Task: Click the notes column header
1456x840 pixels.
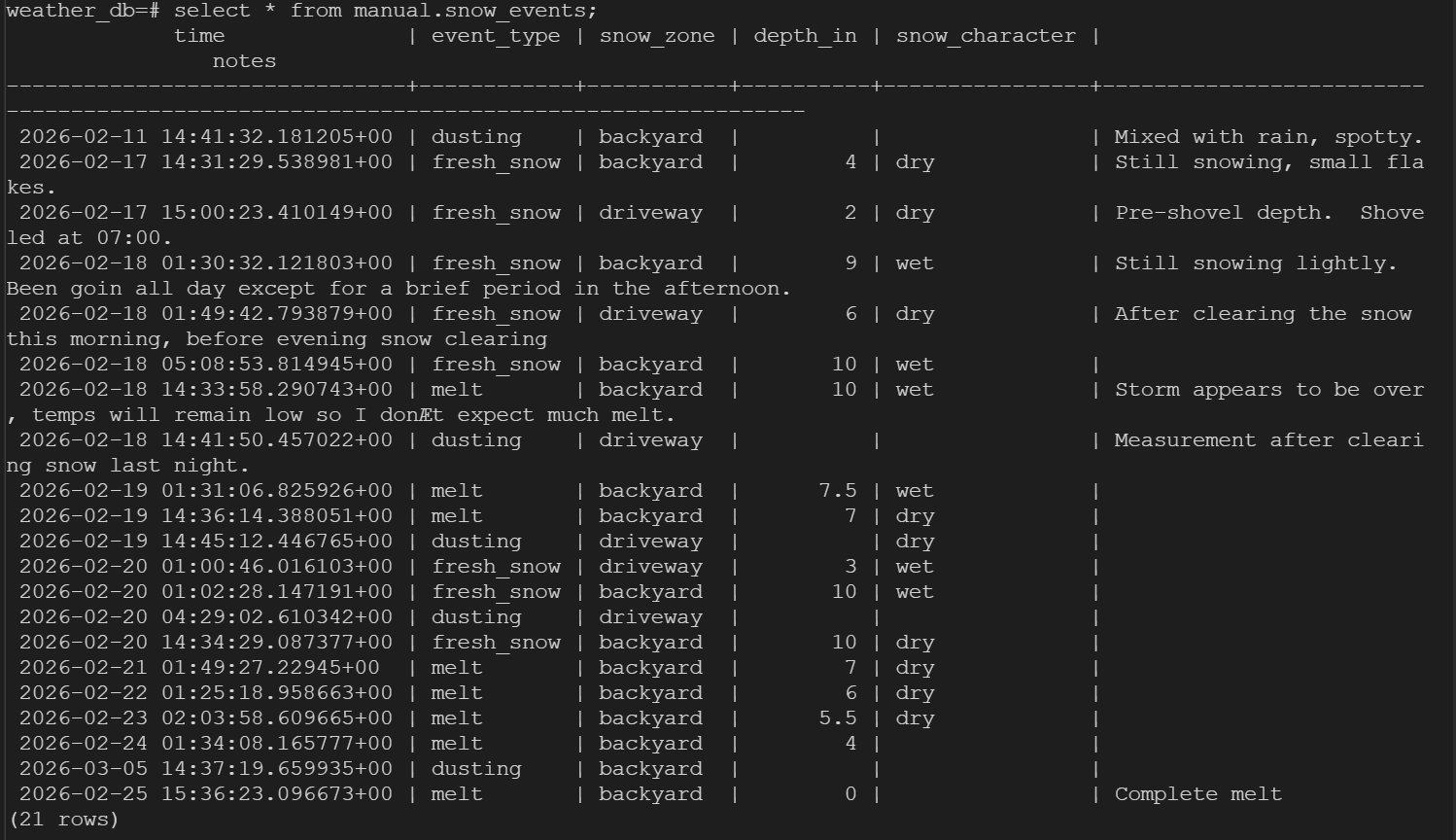Action: [244, 61]
